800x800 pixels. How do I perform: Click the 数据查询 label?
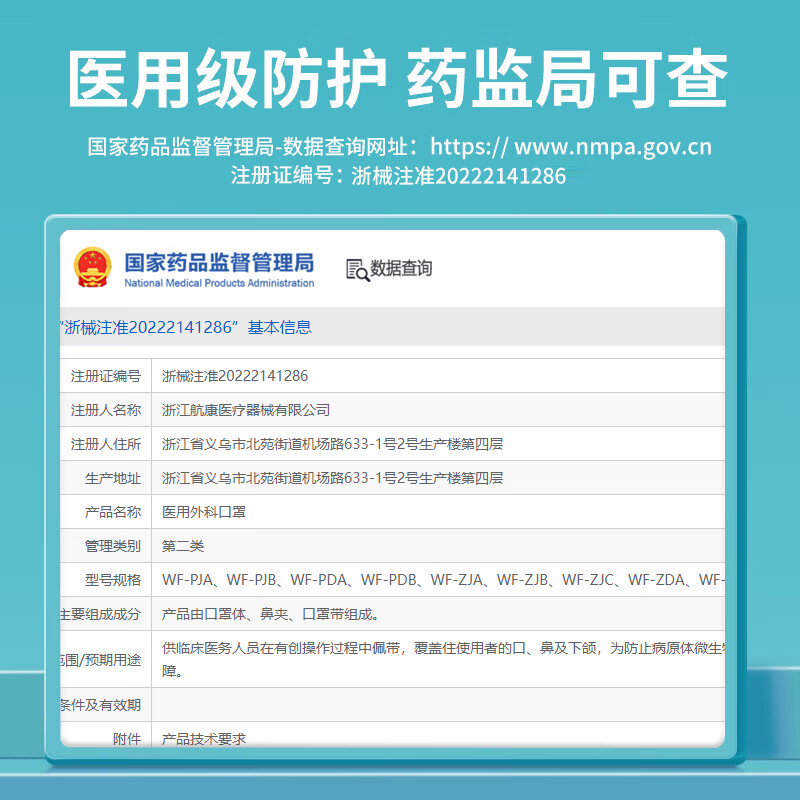pyautogui.click(x=401, y=268)
